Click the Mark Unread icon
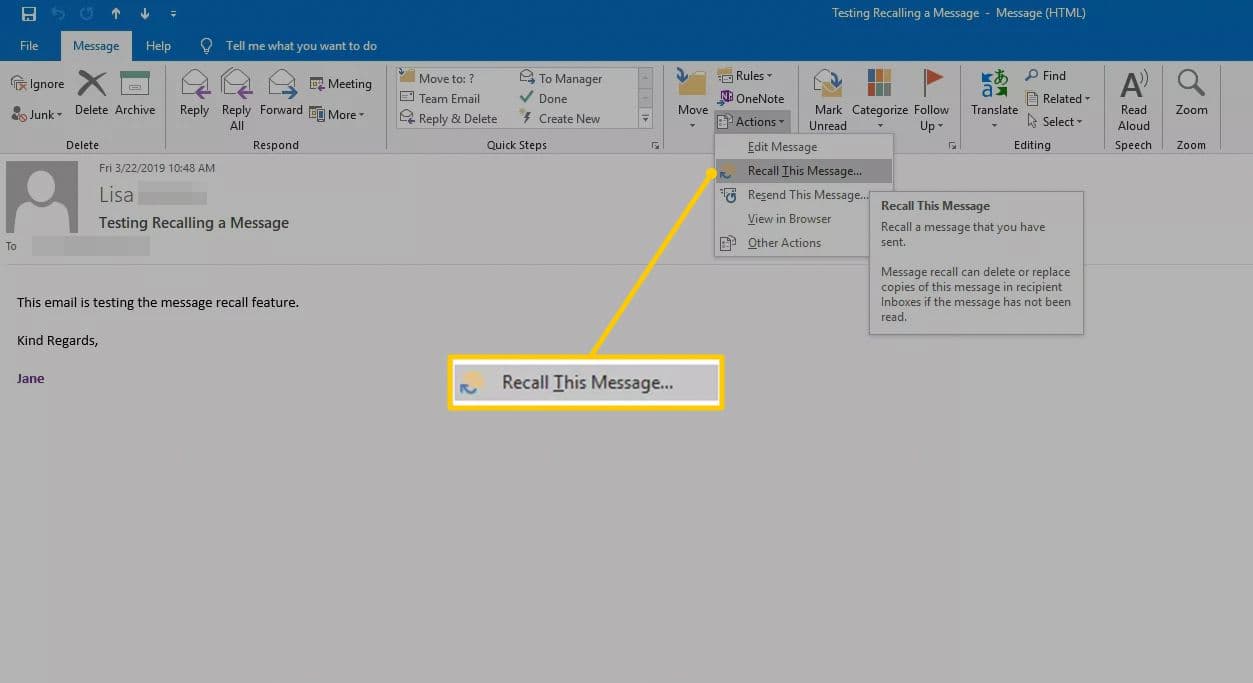Image resolution: width=1253 pixels, height=683 pixels. [827, 85]
